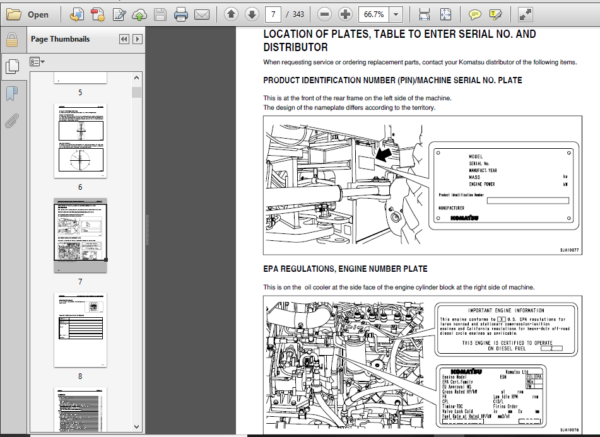Viewport: 600px width, 437px height.
Task: Switch to read mode expand icon
Action: click(525, 15)
